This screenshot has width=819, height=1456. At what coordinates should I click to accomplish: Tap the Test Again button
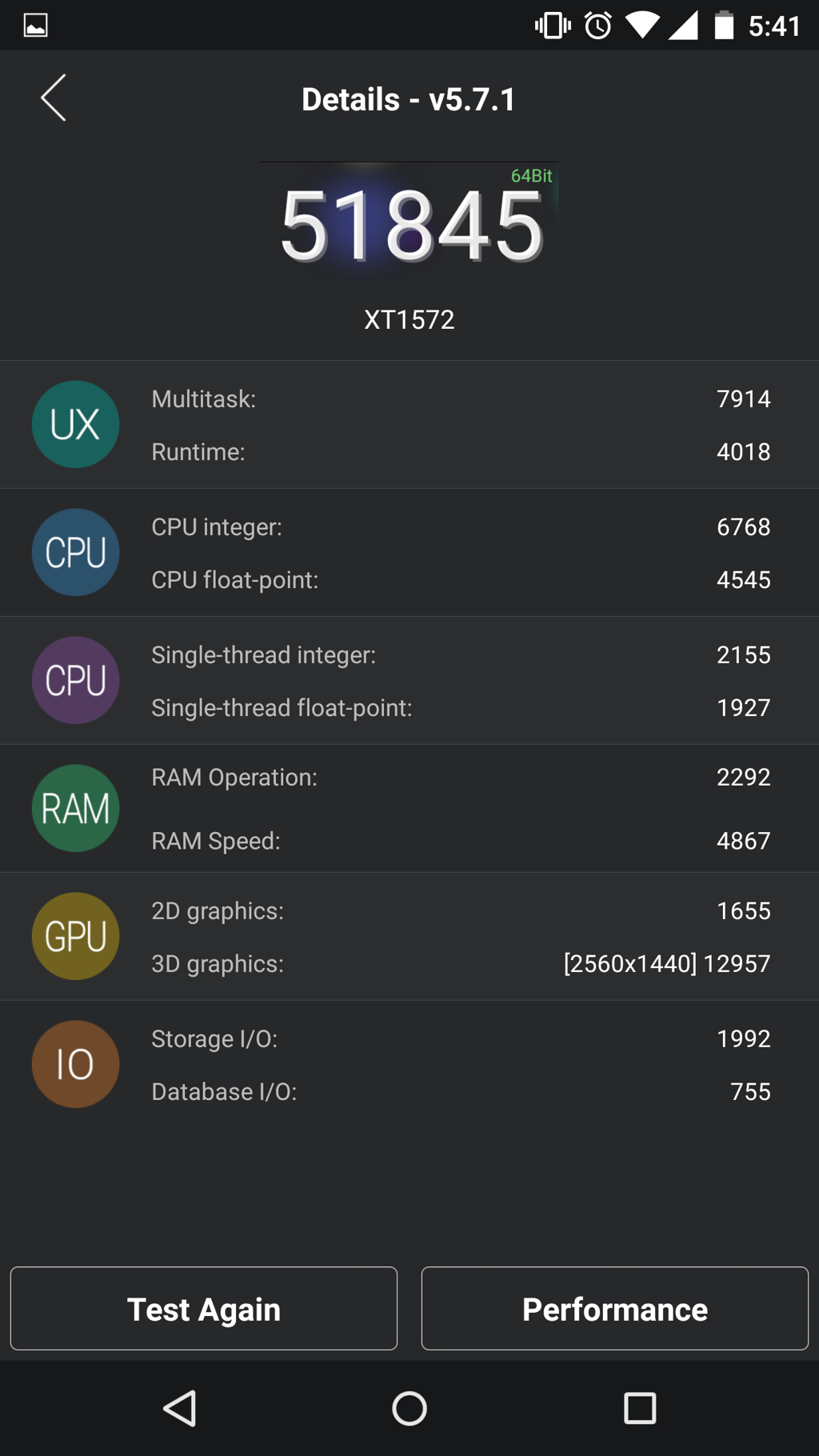click(204, 1308)
